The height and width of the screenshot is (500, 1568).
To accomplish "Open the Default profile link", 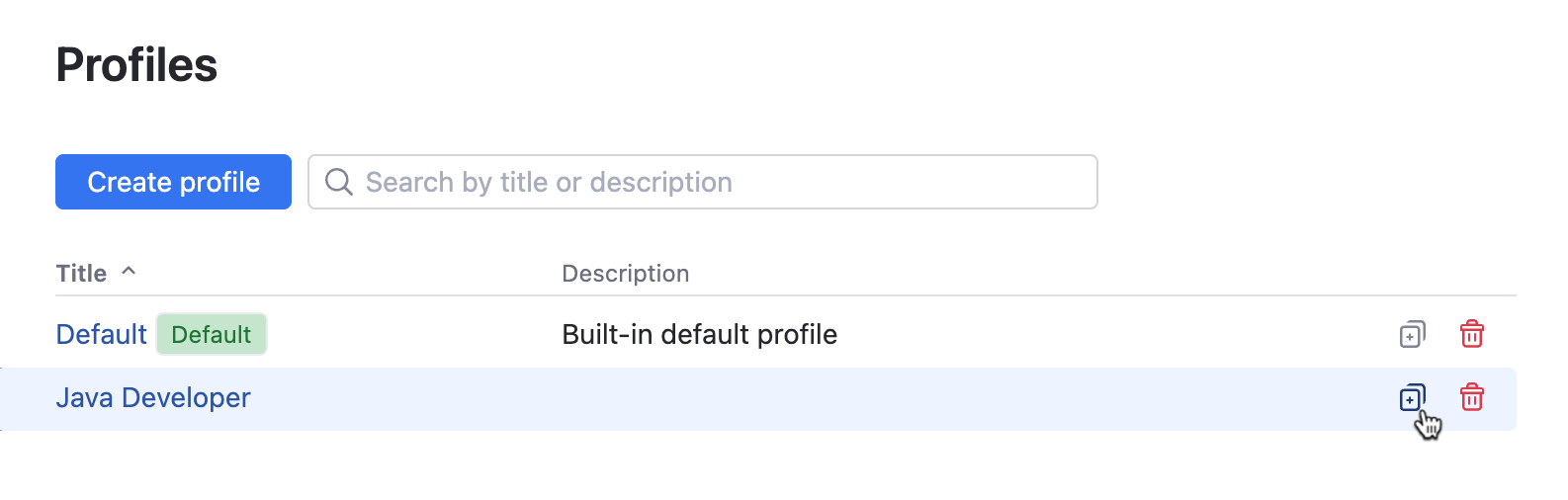I will click(101, 335).
